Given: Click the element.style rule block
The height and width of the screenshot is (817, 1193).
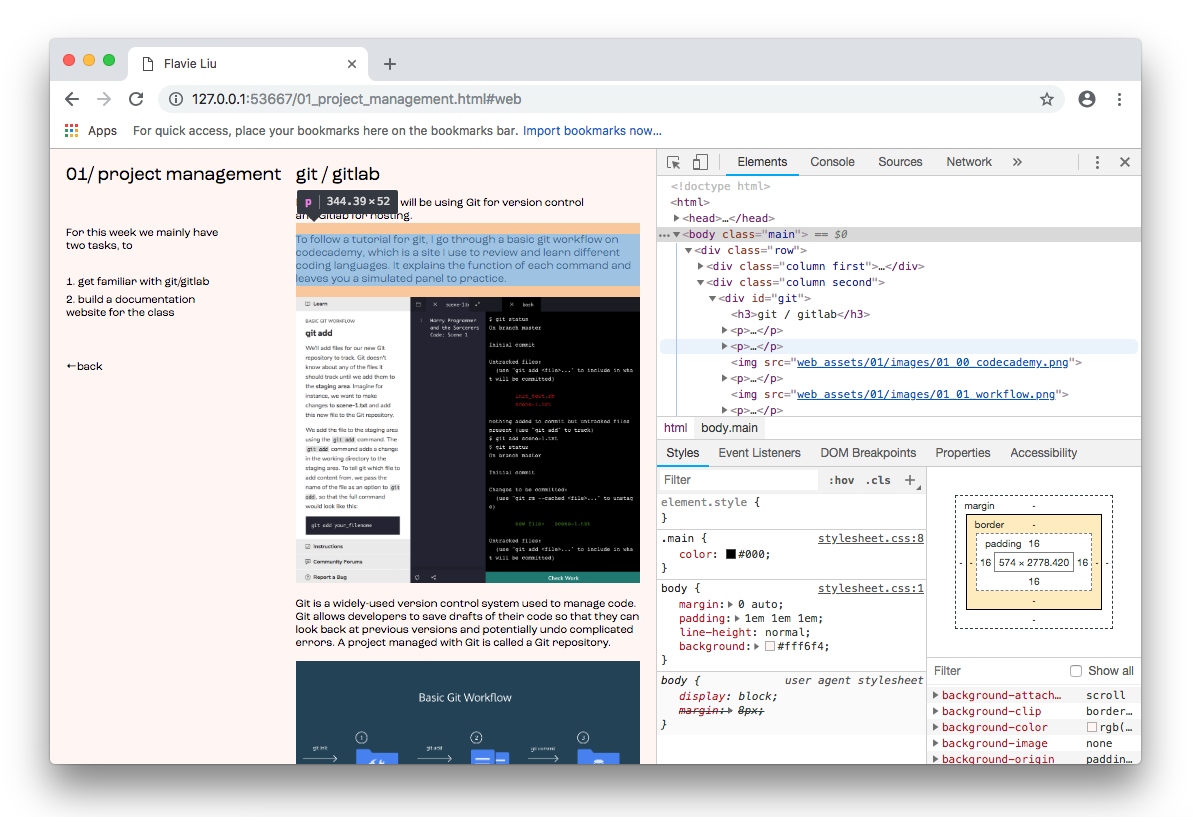Looking at the screenshot, I should (791, 510).
